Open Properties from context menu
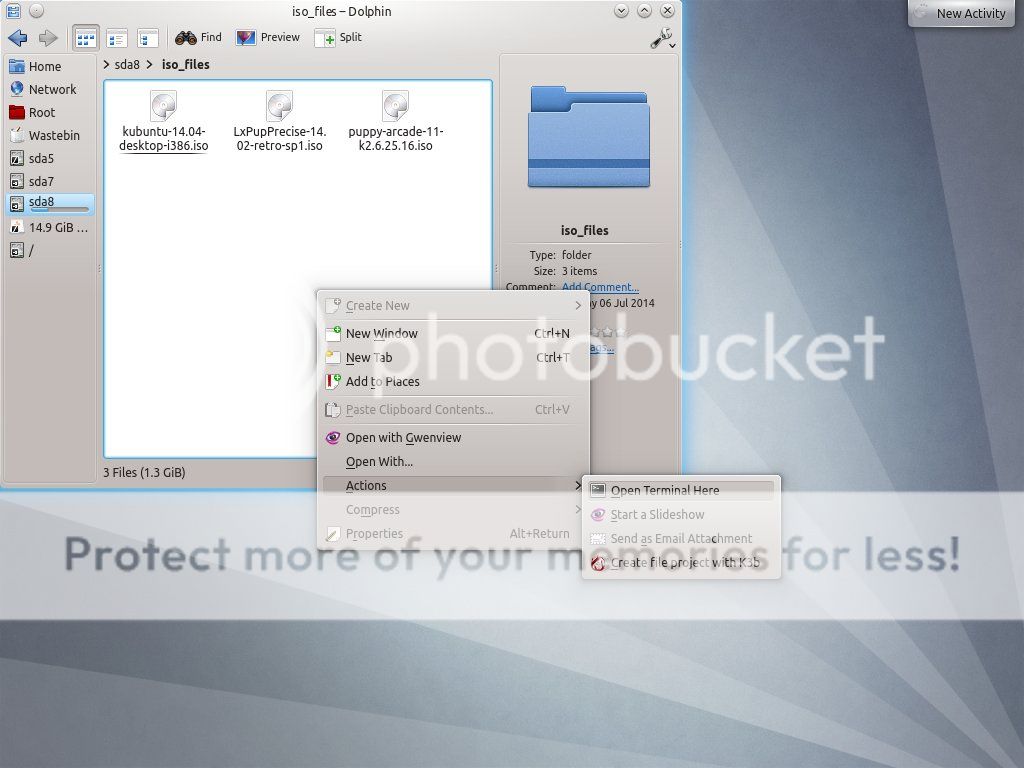This screenshot has height=768, width=1024. click(x=455, y=534)
